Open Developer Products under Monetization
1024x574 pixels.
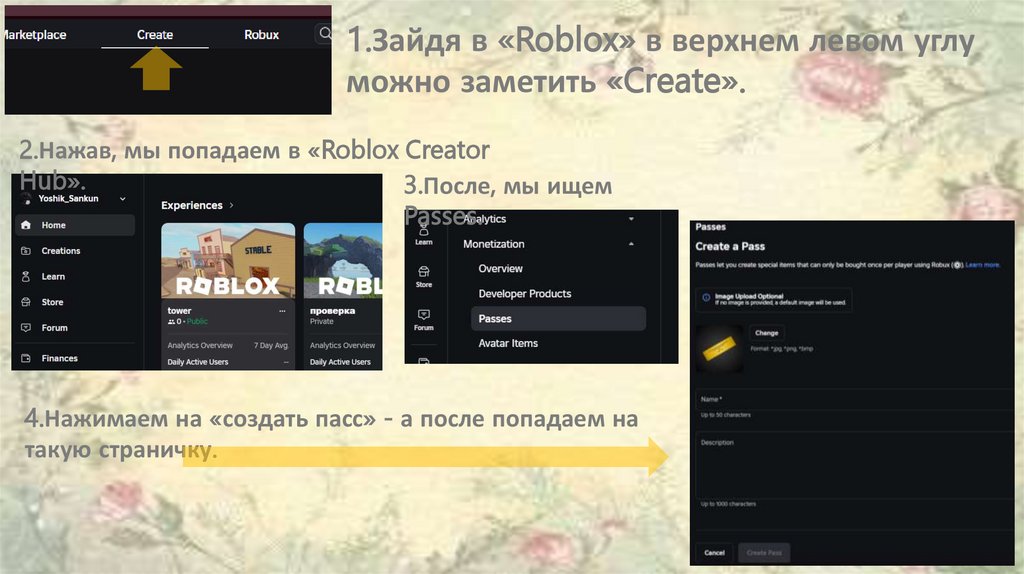(x=524, y=294)
